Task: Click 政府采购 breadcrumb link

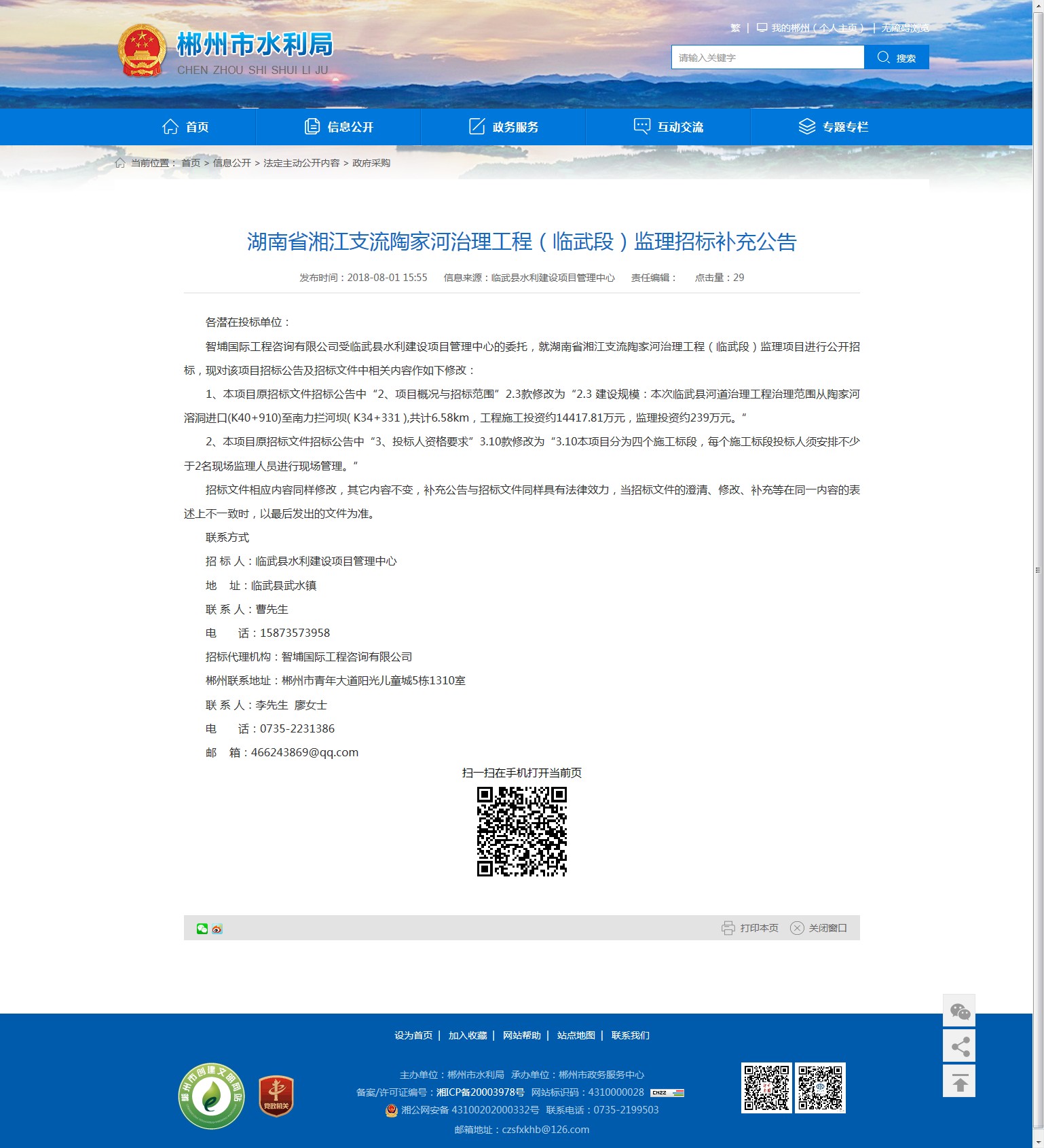Action: 371,163
